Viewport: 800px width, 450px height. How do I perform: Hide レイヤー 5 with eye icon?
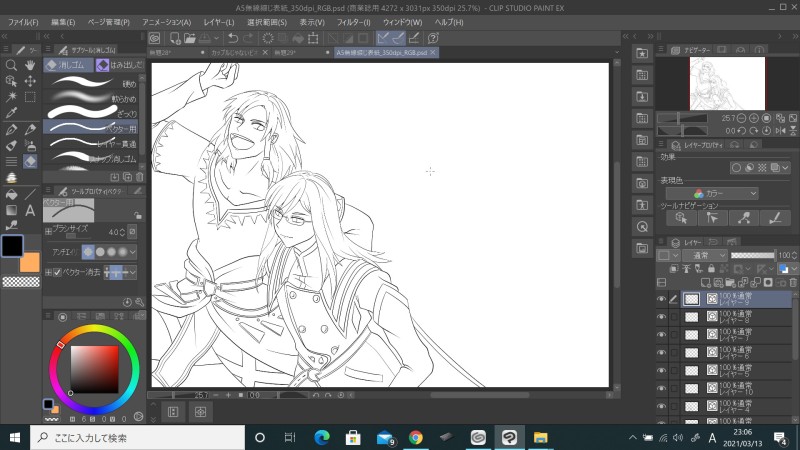(x=661, y=370)
